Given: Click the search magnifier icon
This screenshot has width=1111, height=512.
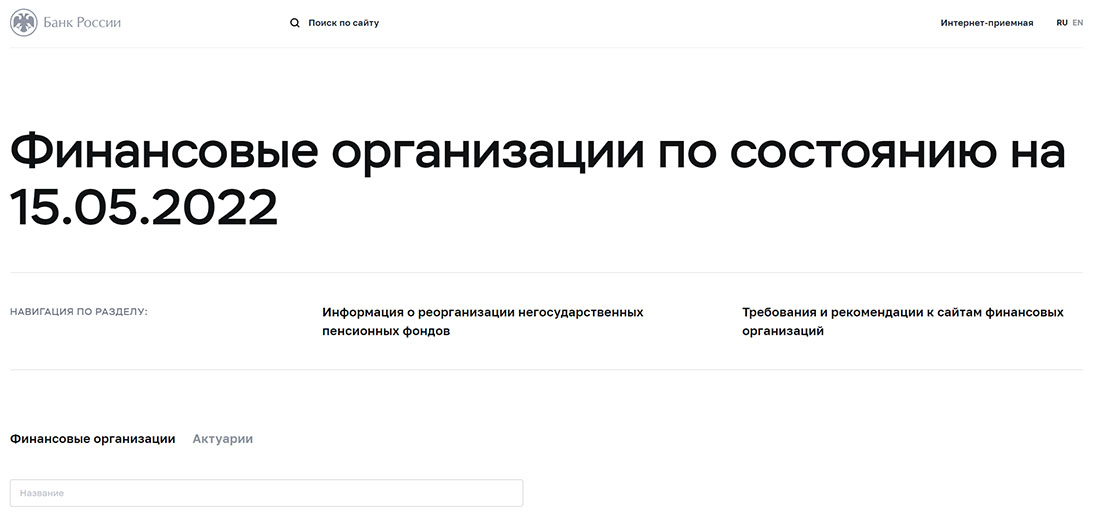Looking at the screenshot, I should [x=295, y=23].
